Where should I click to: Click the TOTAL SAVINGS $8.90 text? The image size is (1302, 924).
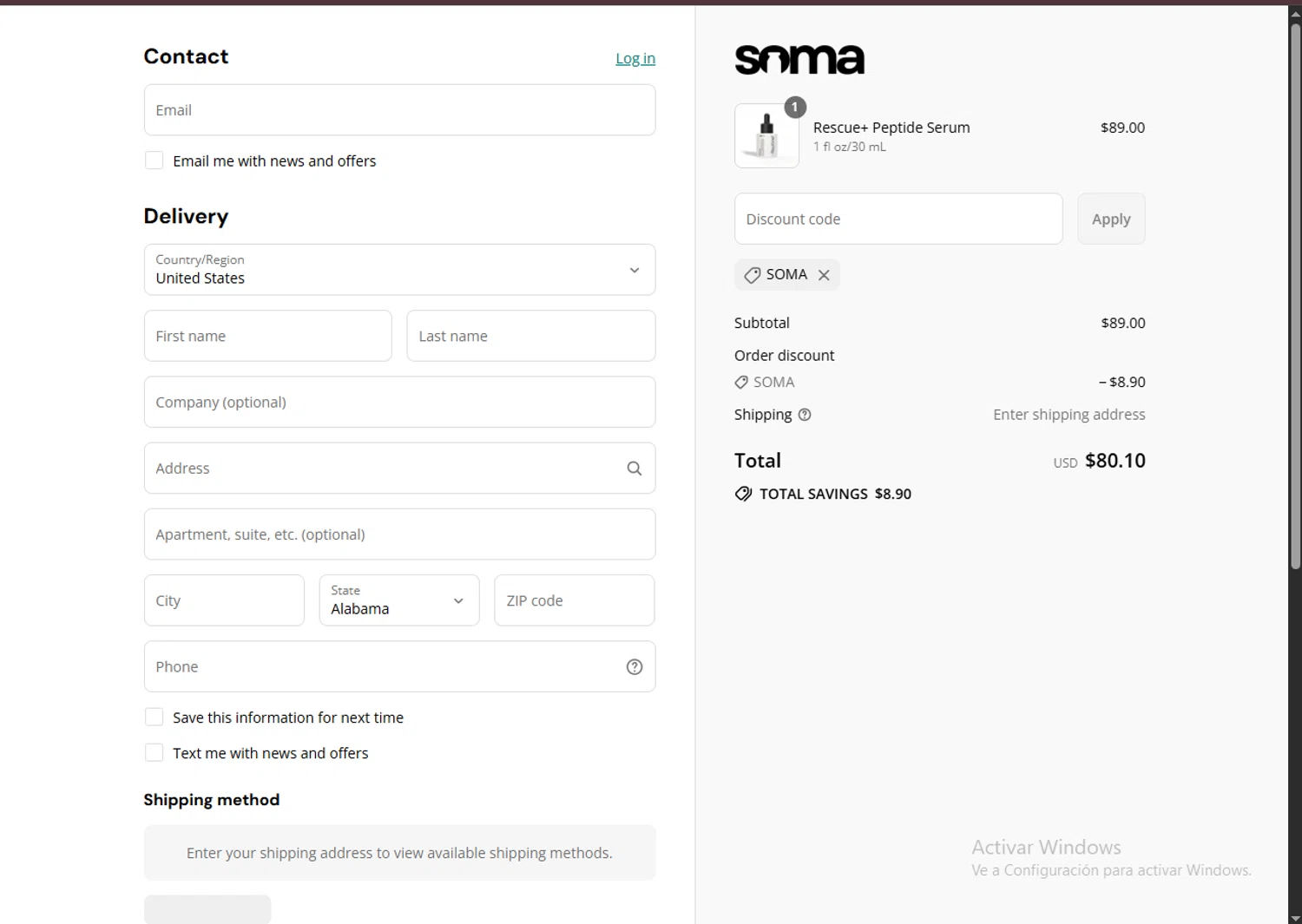pyautogui.click(x=835, y=494)
